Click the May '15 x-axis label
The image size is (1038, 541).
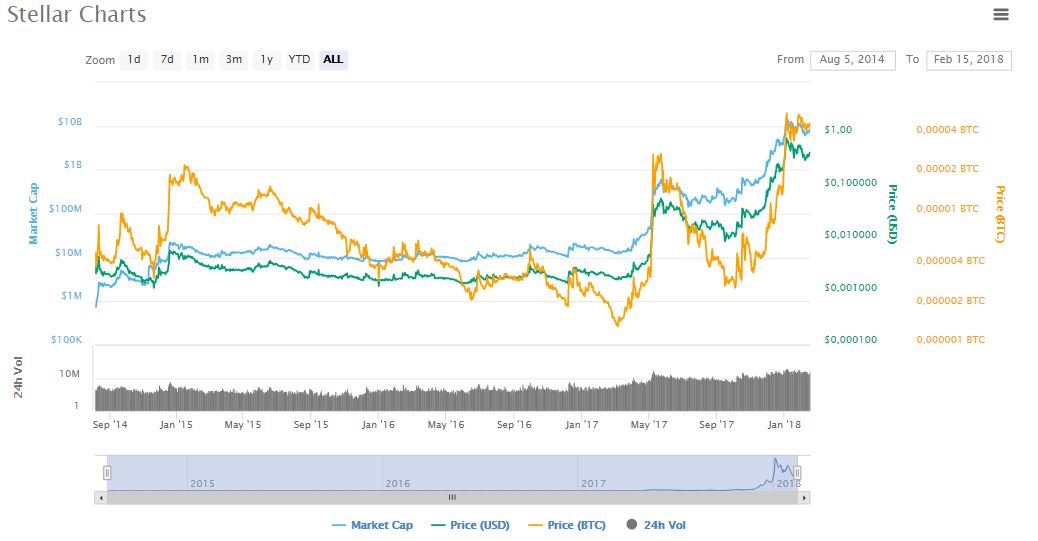pyautogui.click(x=243, y=424)
